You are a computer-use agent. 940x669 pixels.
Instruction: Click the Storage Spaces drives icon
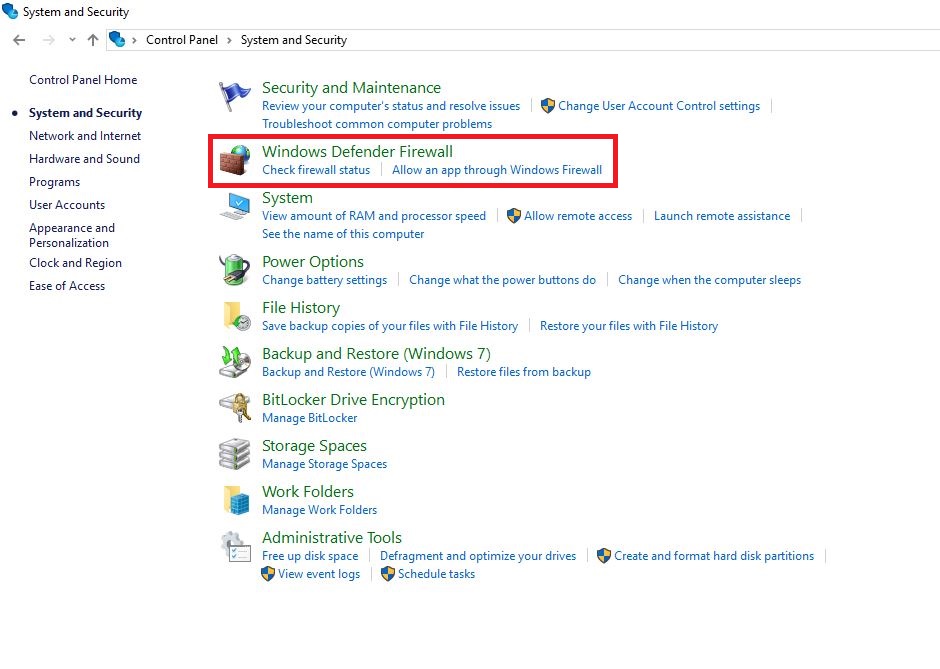[234, 454]
